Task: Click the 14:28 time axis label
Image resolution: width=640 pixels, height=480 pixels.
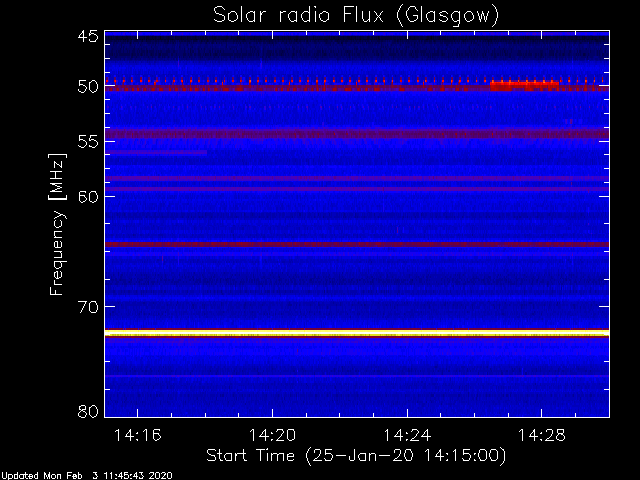Action: (x=542, y=435)
